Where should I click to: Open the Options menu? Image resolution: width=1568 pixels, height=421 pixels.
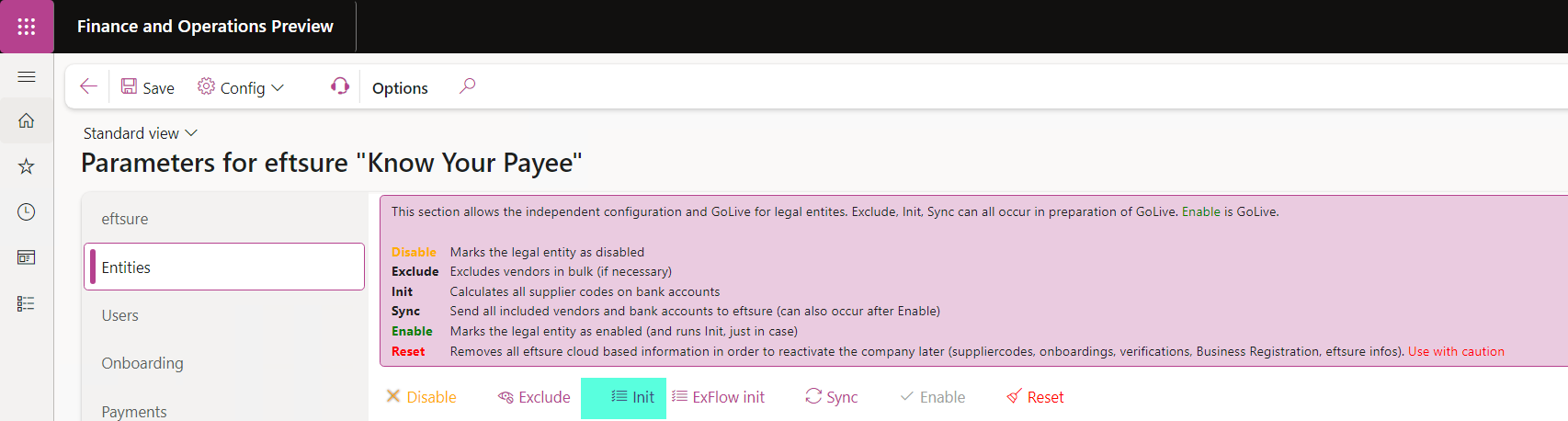(x=400, y=88)
